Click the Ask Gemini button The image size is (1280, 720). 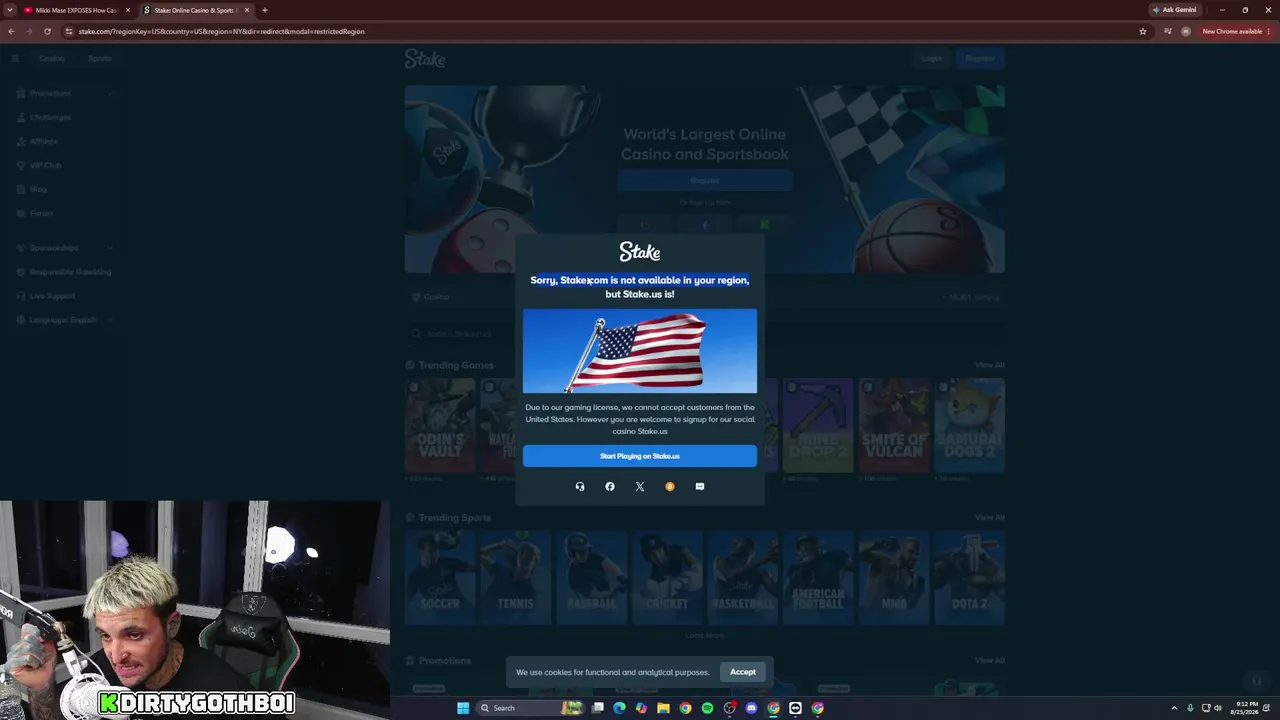coord(1175,10)
